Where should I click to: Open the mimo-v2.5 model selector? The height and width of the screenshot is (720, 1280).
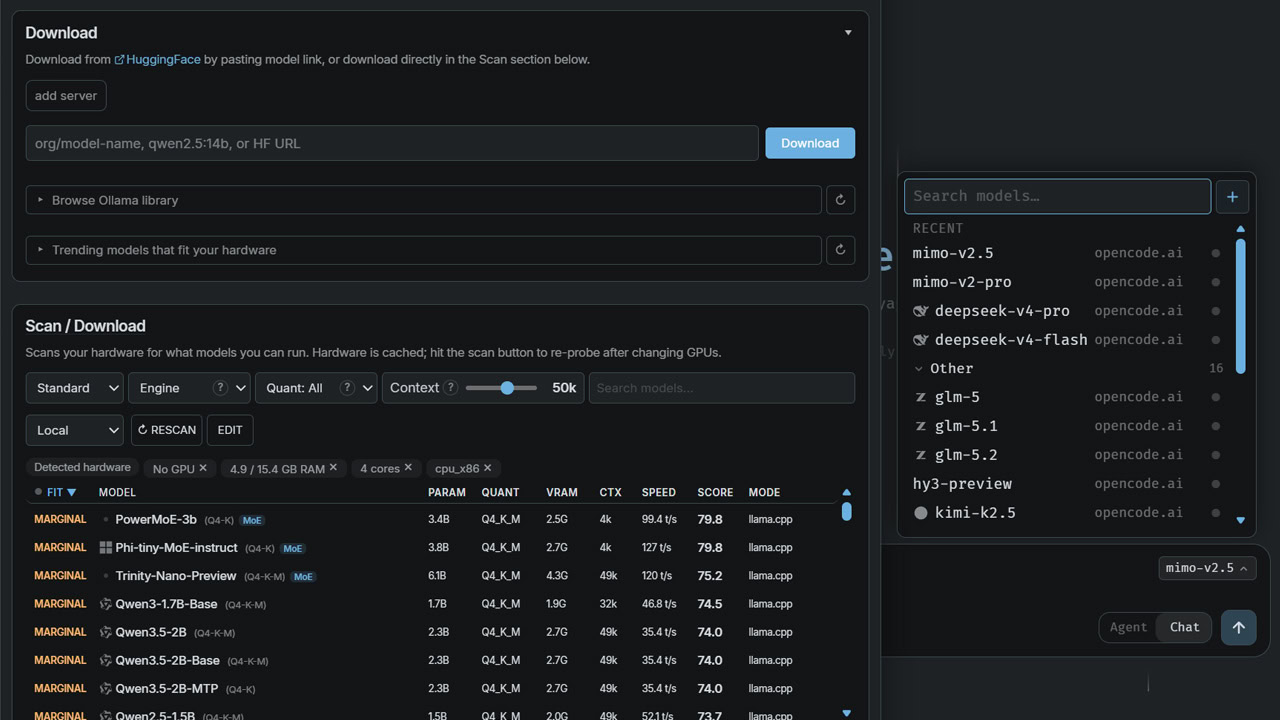click(x=1207, y=568)
